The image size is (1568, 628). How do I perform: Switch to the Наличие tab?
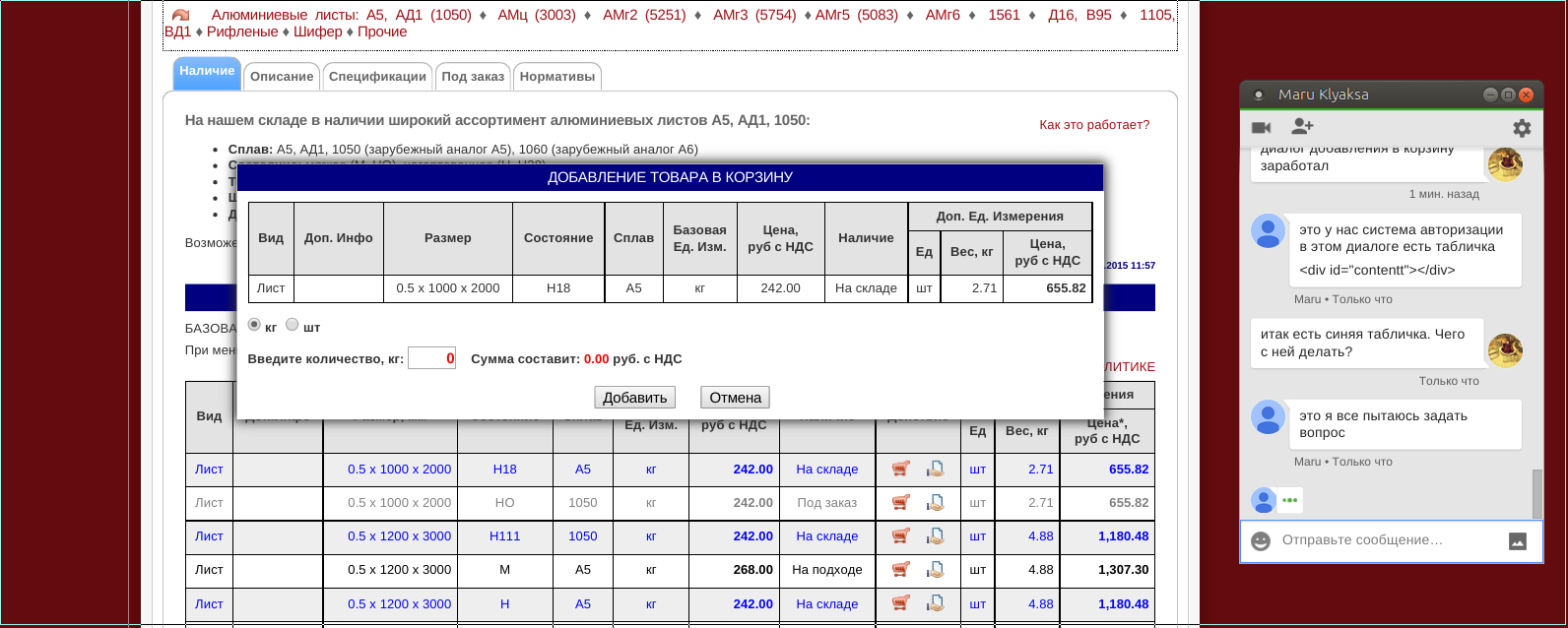click(x=207, y=73)
